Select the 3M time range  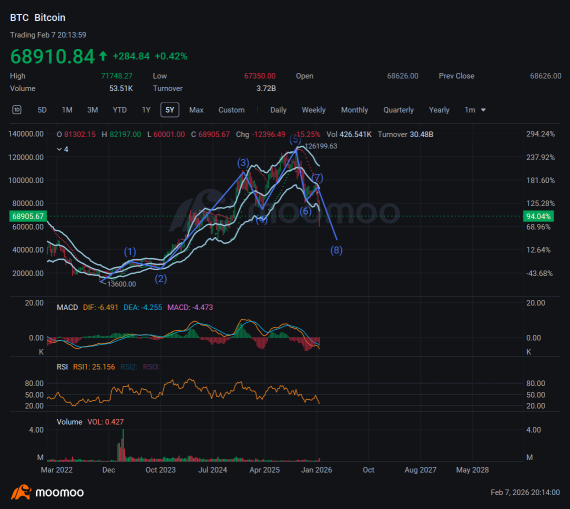click(92, 110)
